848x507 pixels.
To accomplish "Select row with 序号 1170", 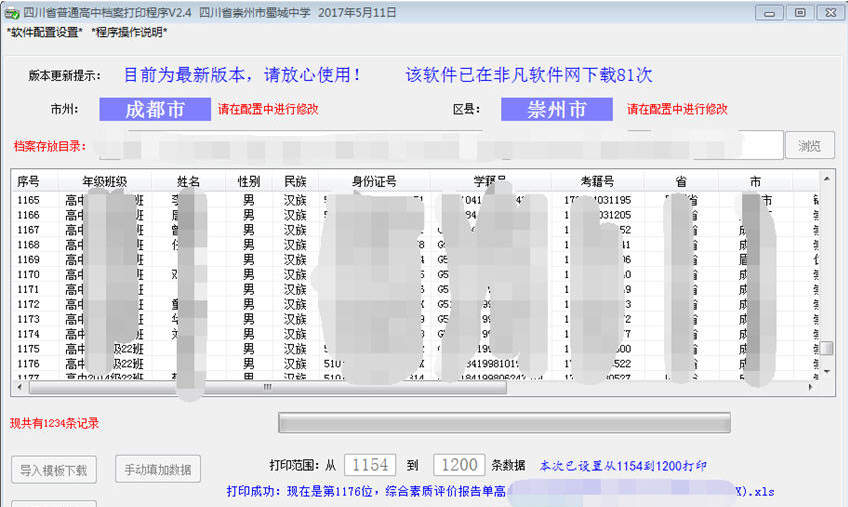I will coord(415,274).
